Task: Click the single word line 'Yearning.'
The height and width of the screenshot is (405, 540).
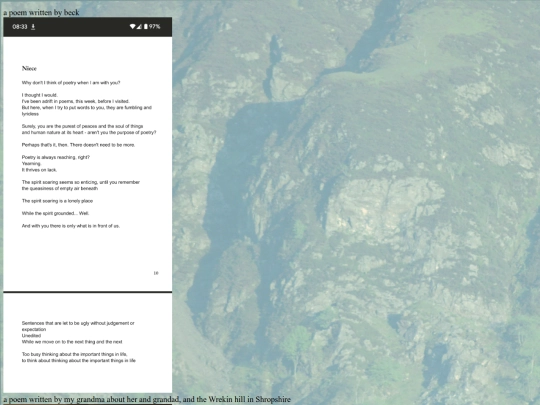Action: pyautogui.click(x=31, y=164)
